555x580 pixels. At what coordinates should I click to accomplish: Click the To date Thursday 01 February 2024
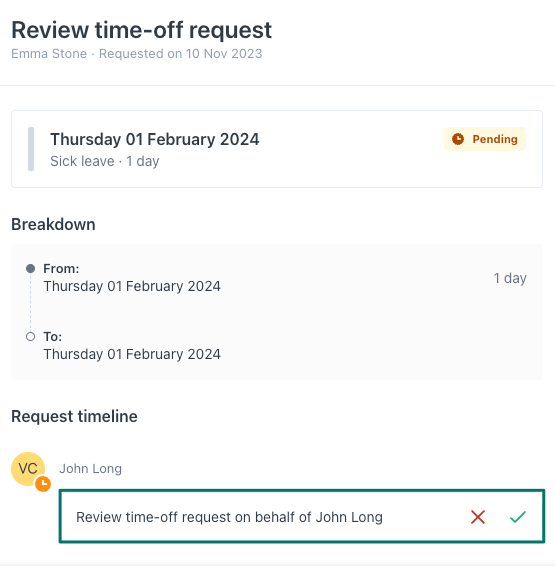click(x=132, y=354)
